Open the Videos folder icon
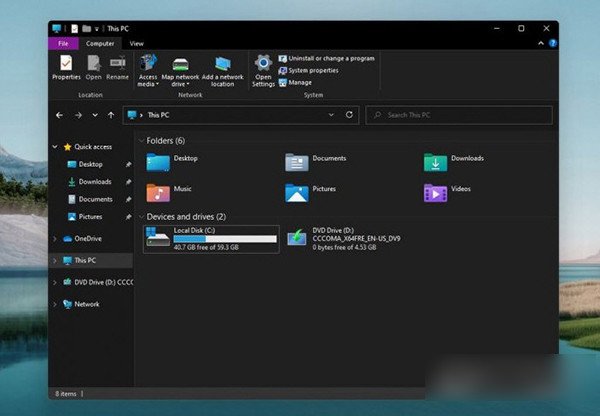 [435, 192]
